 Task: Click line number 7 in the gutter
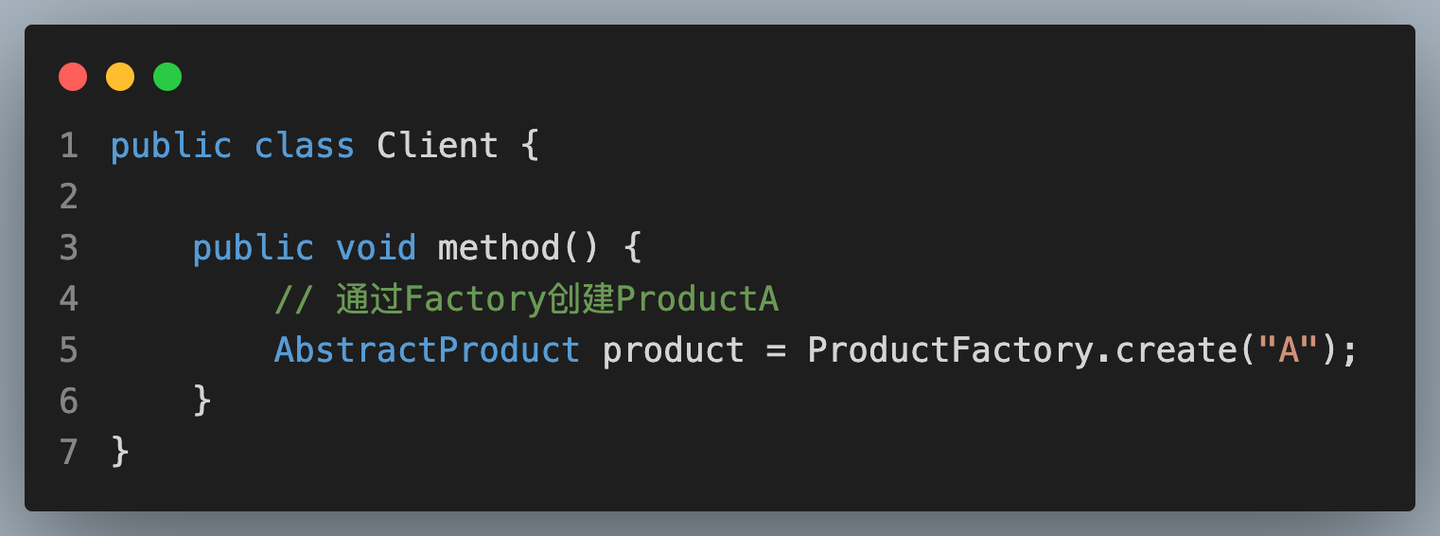point(68,452)
